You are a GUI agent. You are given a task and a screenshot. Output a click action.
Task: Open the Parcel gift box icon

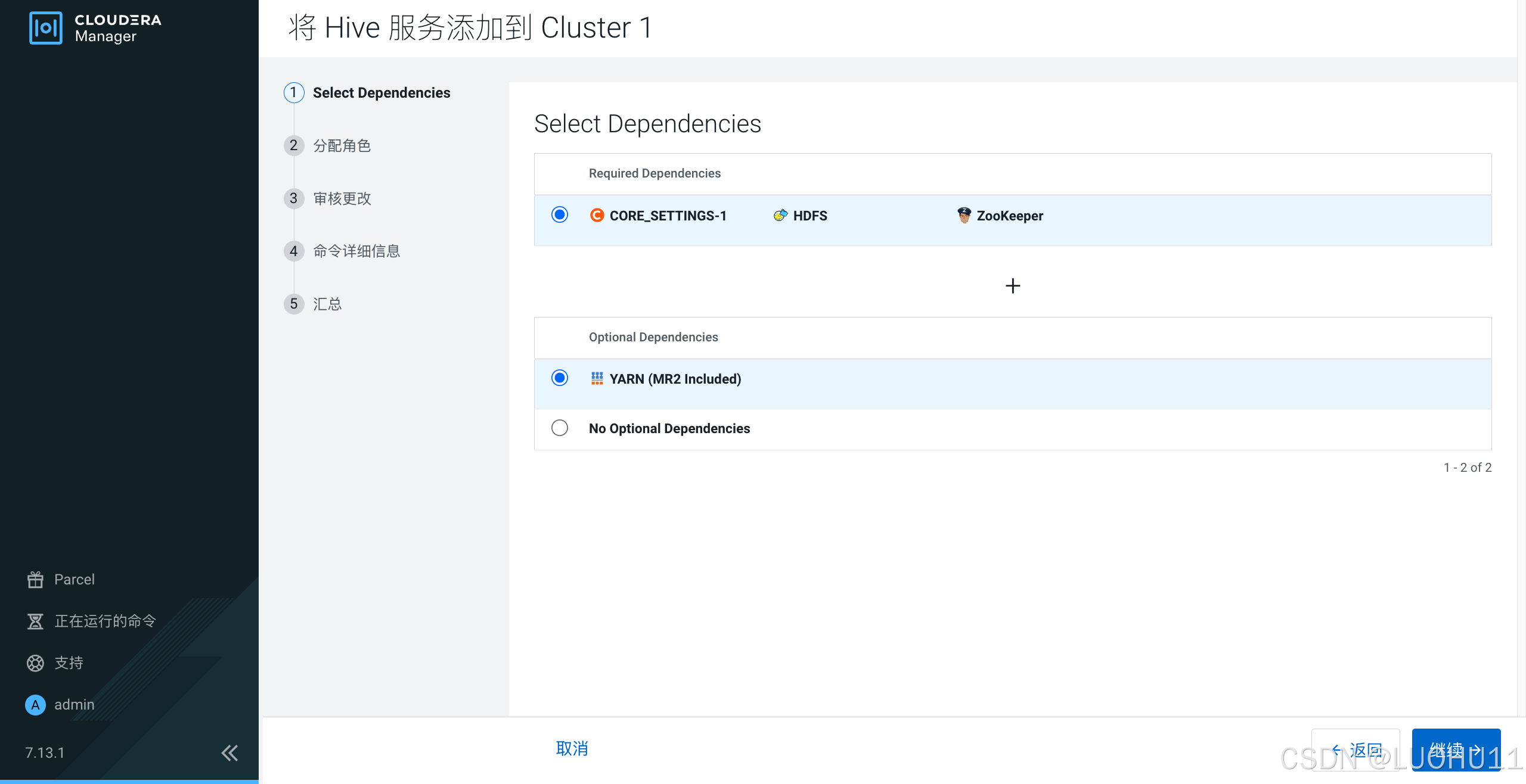(35, 579)
